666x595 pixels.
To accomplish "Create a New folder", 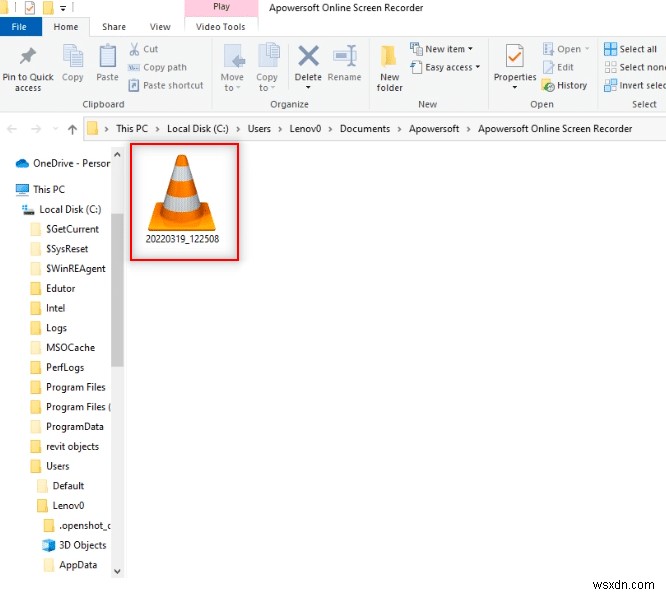I will point(389,68).
